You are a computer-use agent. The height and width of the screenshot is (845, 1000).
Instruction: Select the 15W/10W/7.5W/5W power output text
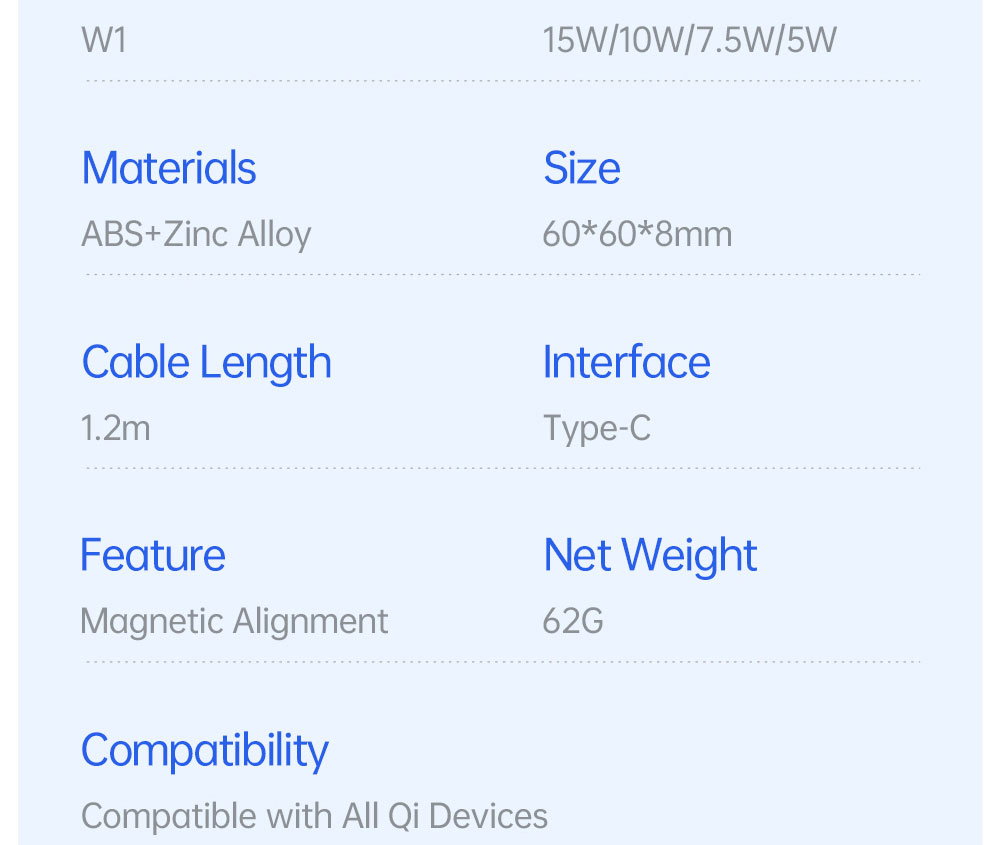pos(689,40)
